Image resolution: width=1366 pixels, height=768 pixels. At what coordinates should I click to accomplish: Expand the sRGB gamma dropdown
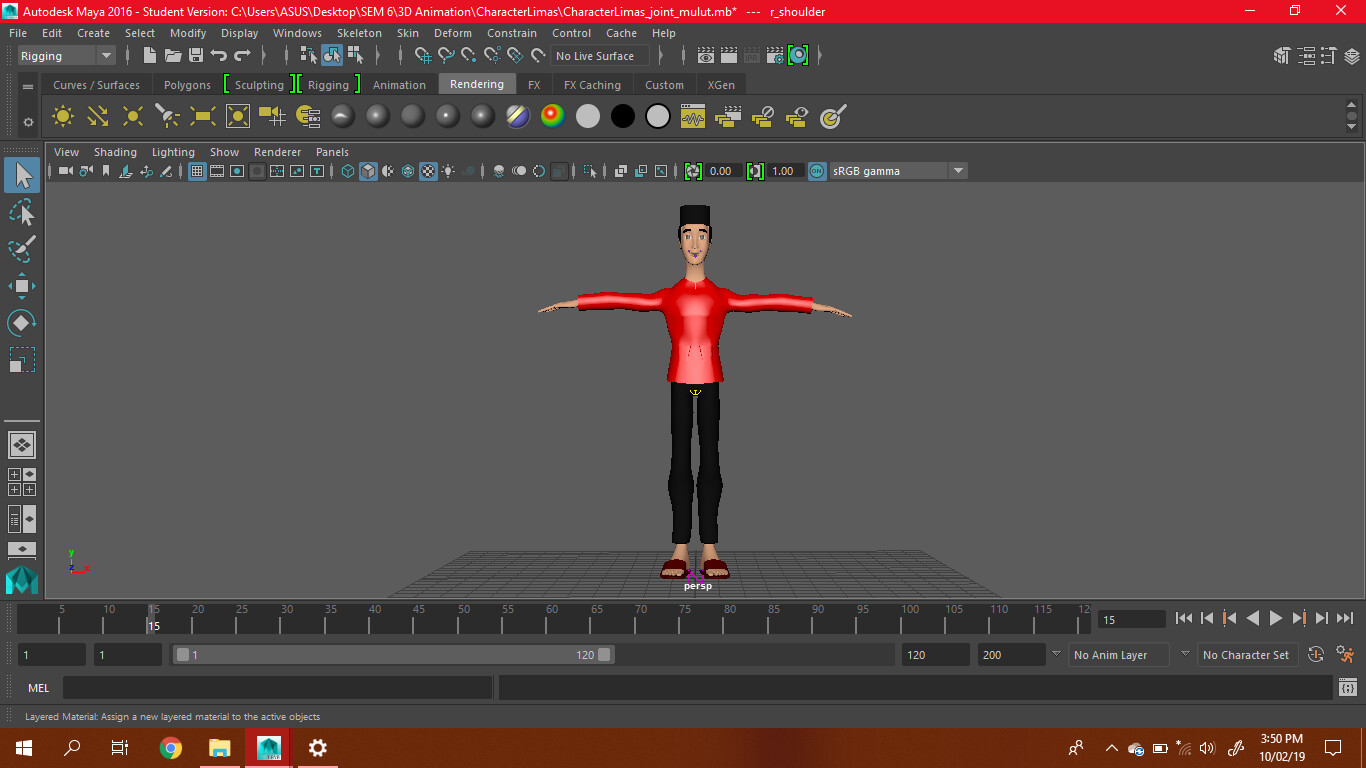tap(958, 171)
